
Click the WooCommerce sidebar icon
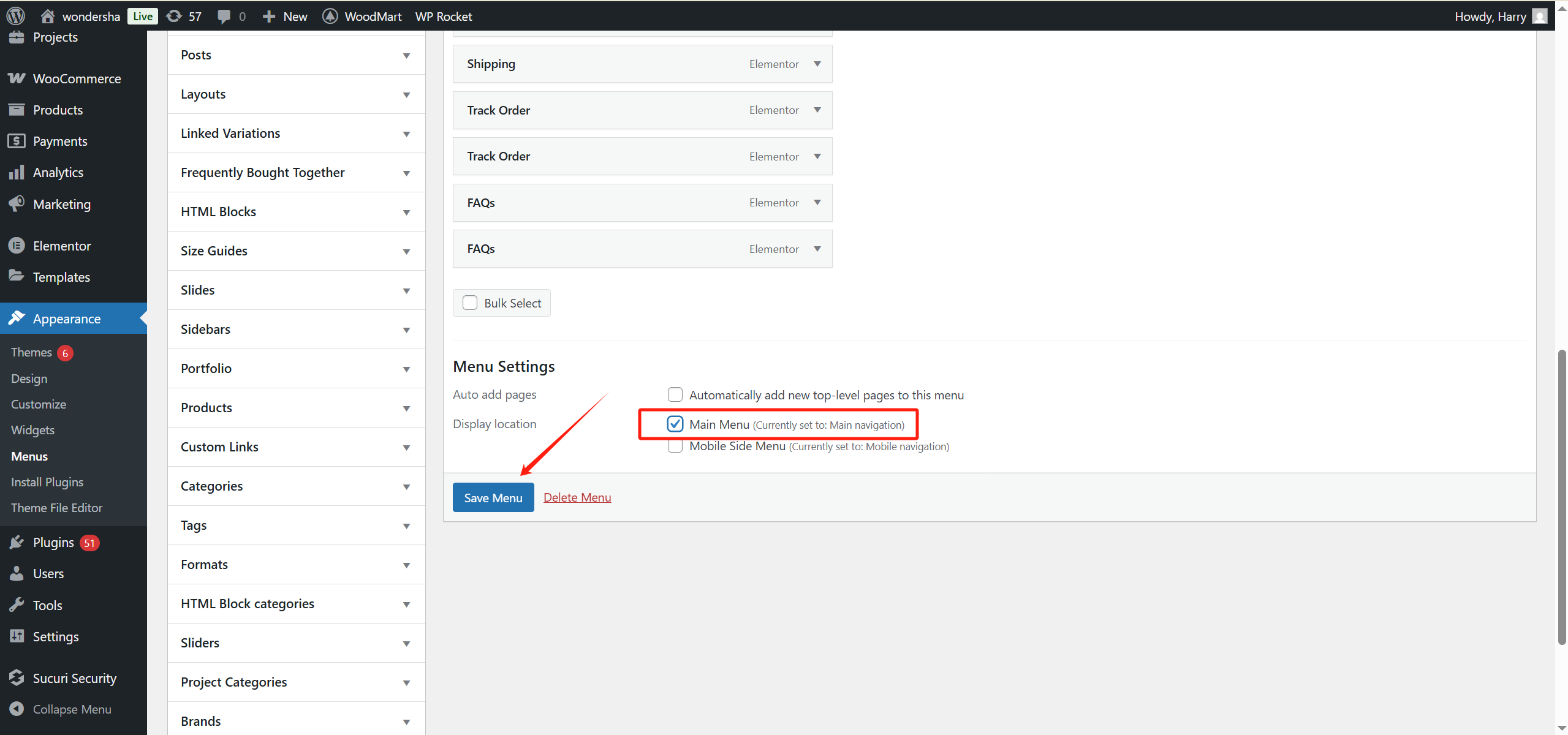(x=17, y=78)
